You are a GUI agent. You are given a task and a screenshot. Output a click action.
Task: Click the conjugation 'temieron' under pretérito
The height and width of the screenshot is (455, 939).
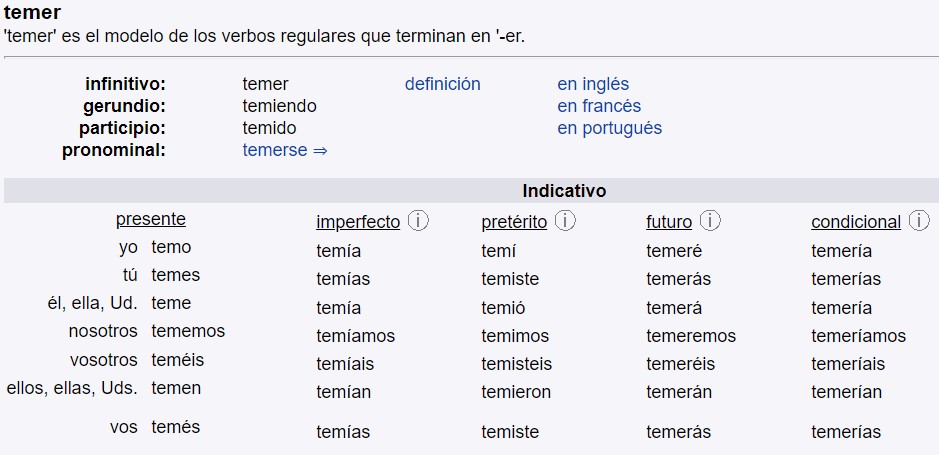click(516, 392)
